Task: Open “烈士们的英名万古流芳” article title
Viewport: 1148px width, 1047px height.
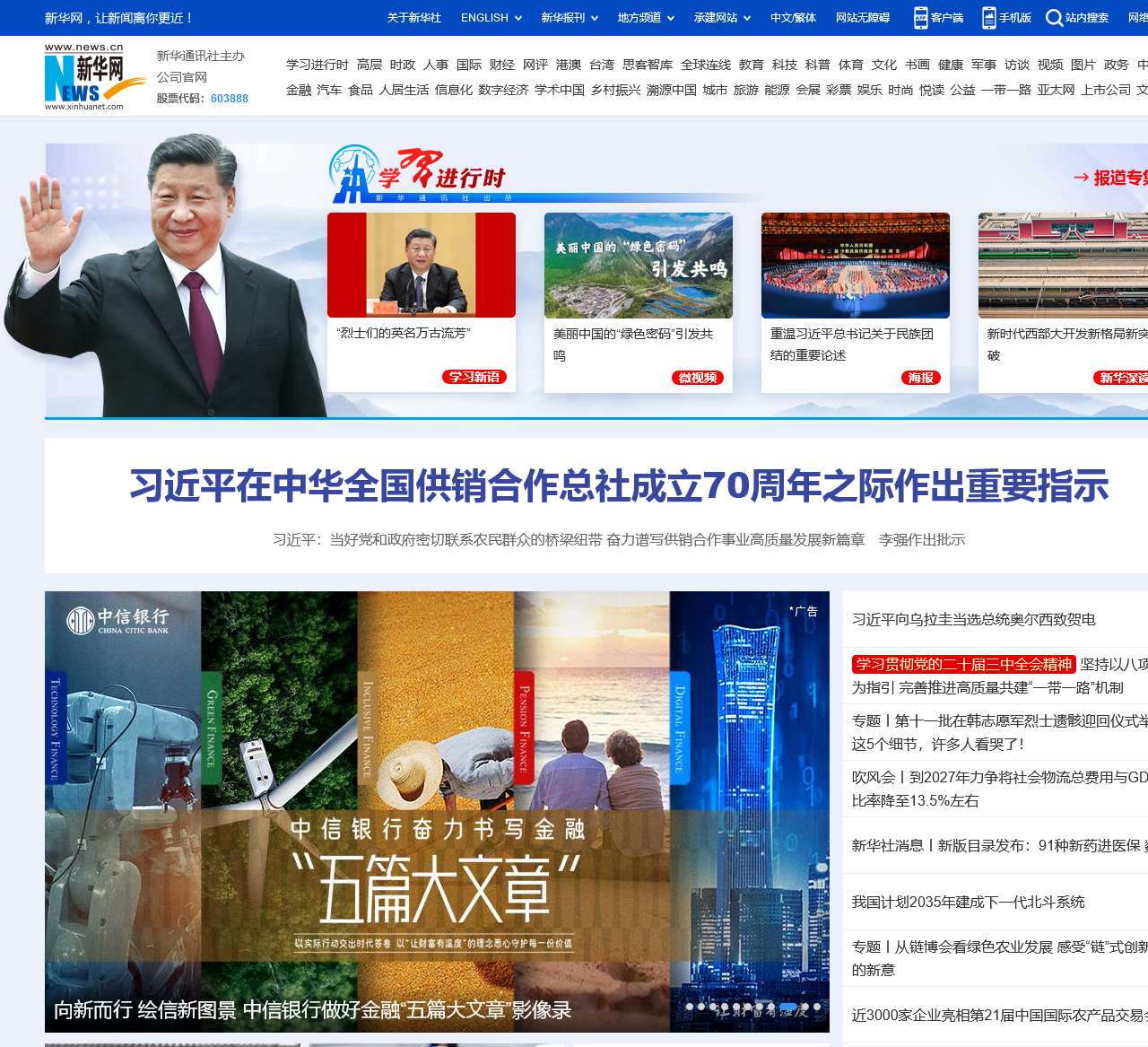Action: 404,333
